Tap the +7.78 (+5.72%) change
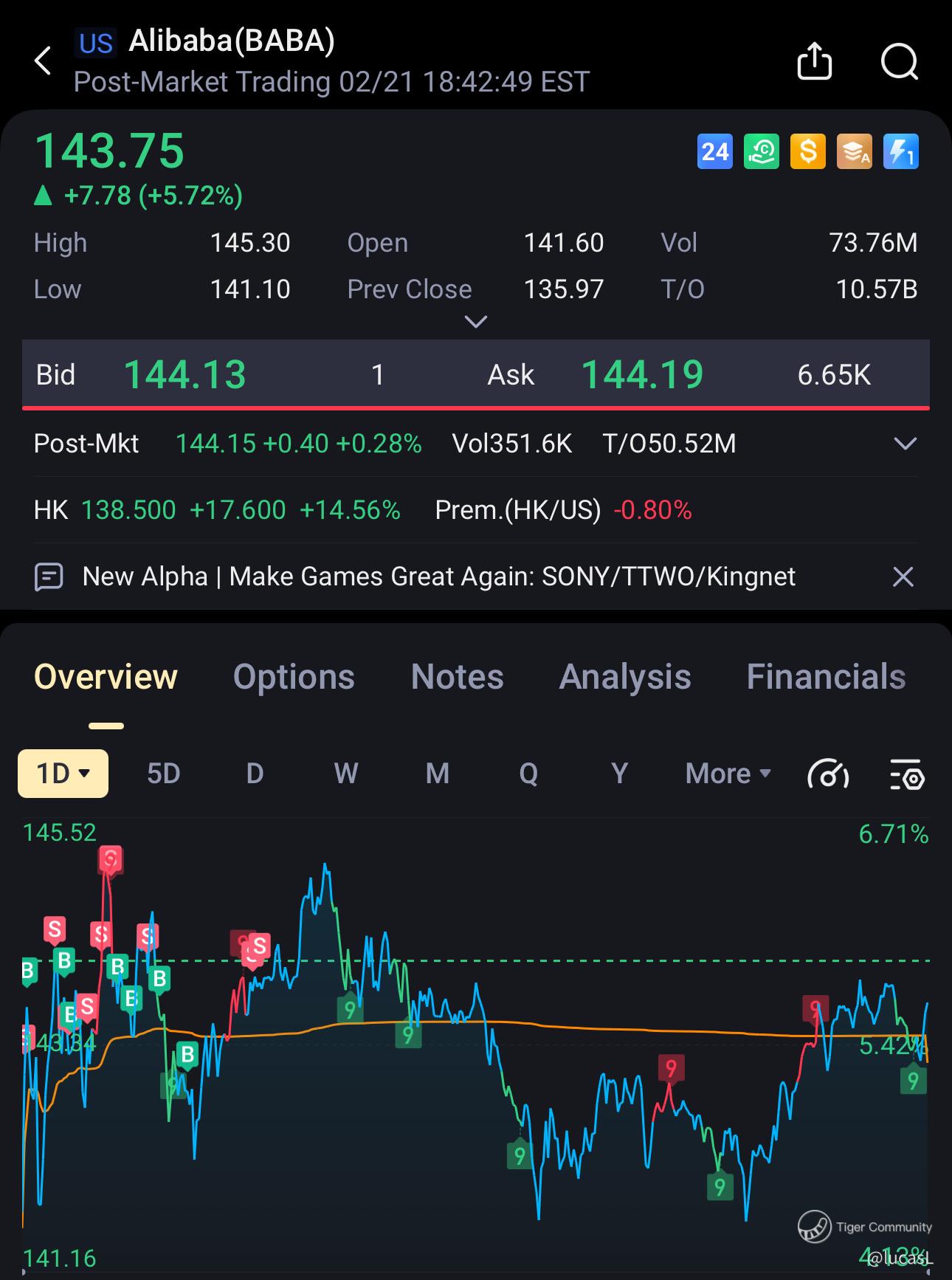The image size is (952, 1280). pyautogui.click(x=154, y=196)
